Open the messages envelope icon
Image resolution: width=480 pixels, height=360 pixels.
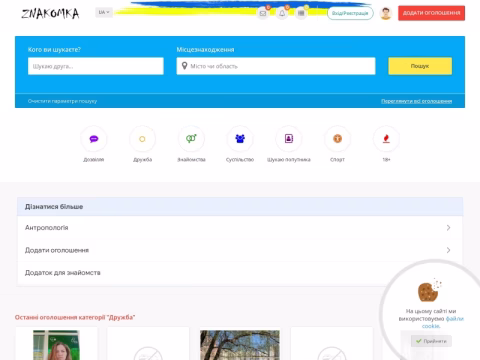pyautogui.click(x=263, y=13)
